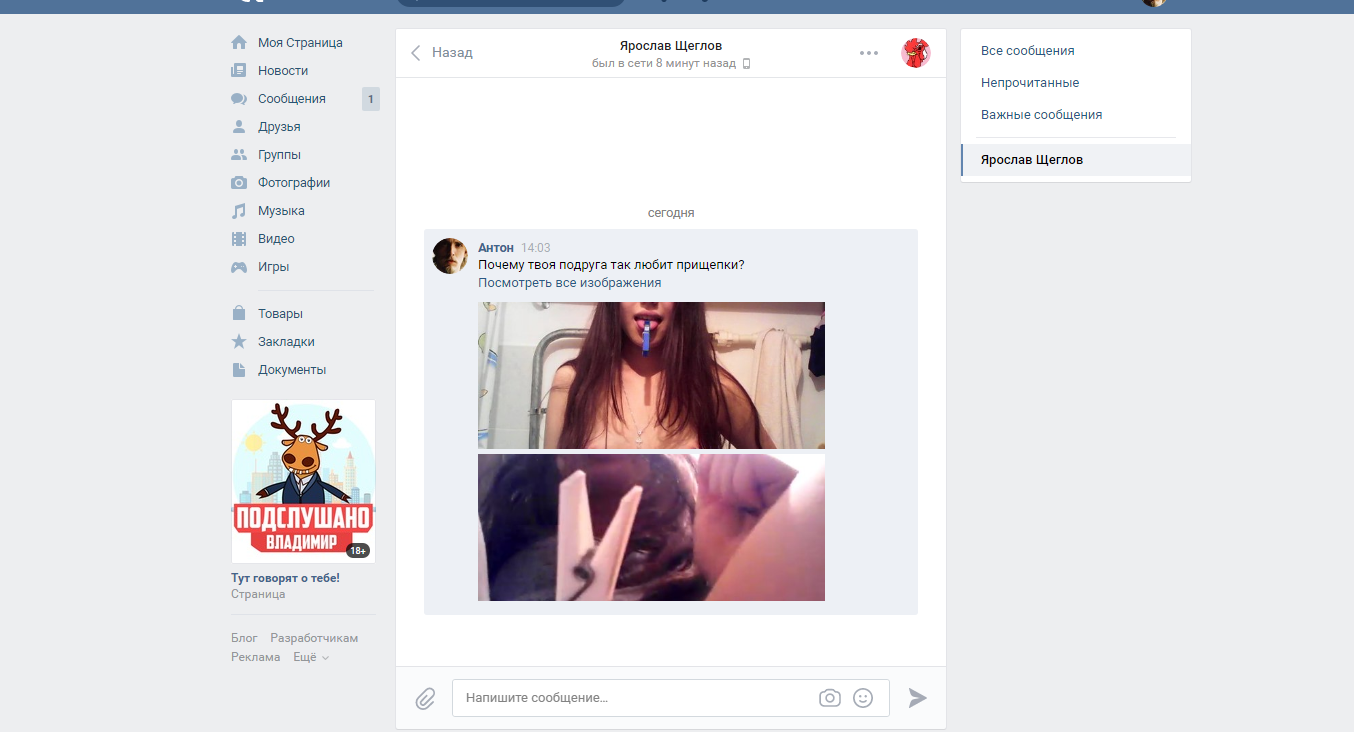Click status был в сети 8 минут назад

pos(664,64)
